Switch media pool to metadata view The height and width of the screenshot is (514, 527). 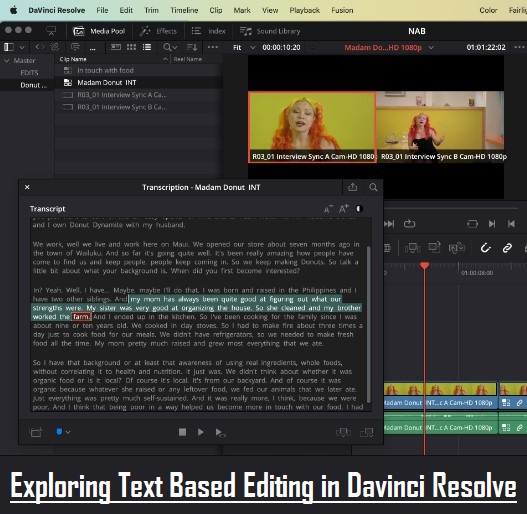click(x=116, y=47)
